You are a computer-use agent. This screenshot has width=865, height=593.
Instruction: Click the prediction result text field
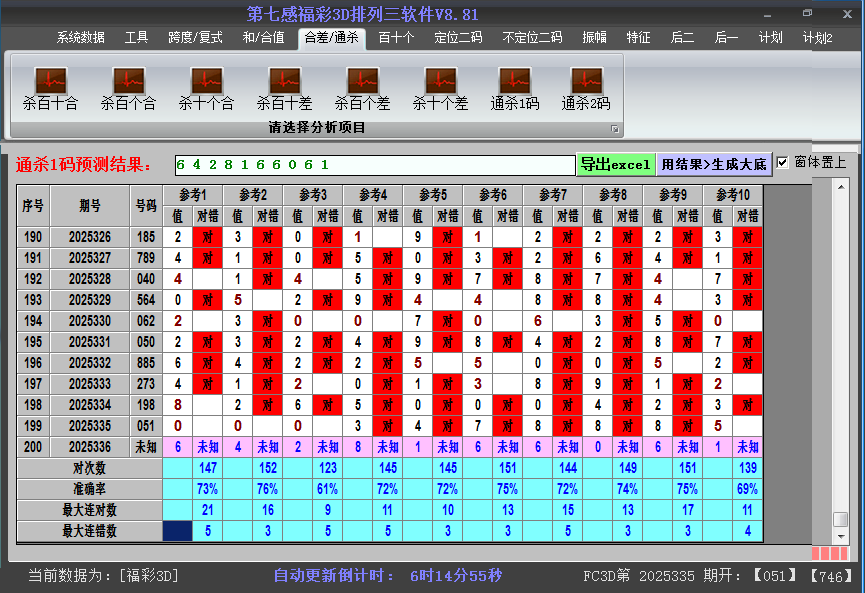[x=374, y=164]
